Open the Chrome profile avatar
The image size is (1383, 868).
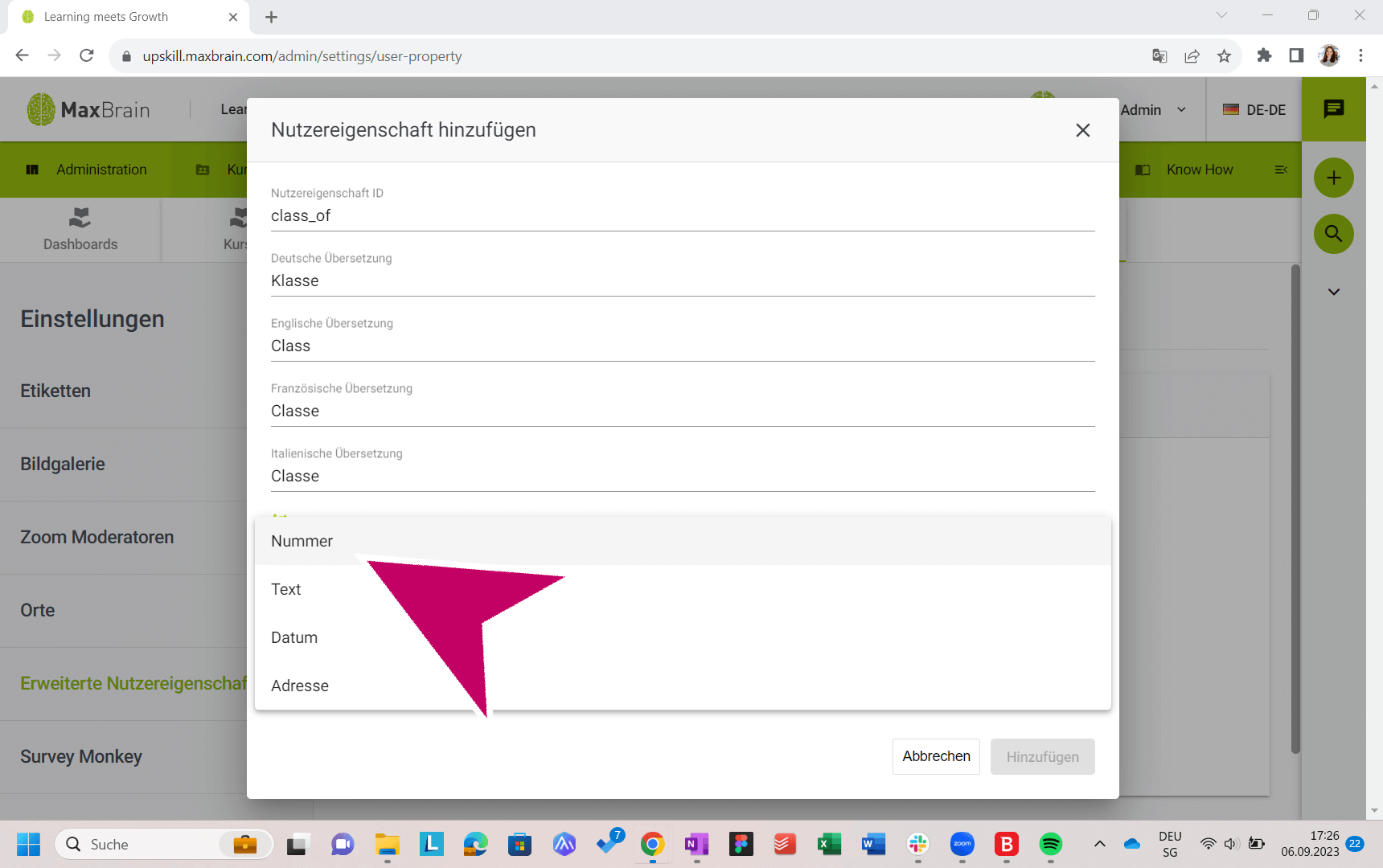pos(1329,55)
